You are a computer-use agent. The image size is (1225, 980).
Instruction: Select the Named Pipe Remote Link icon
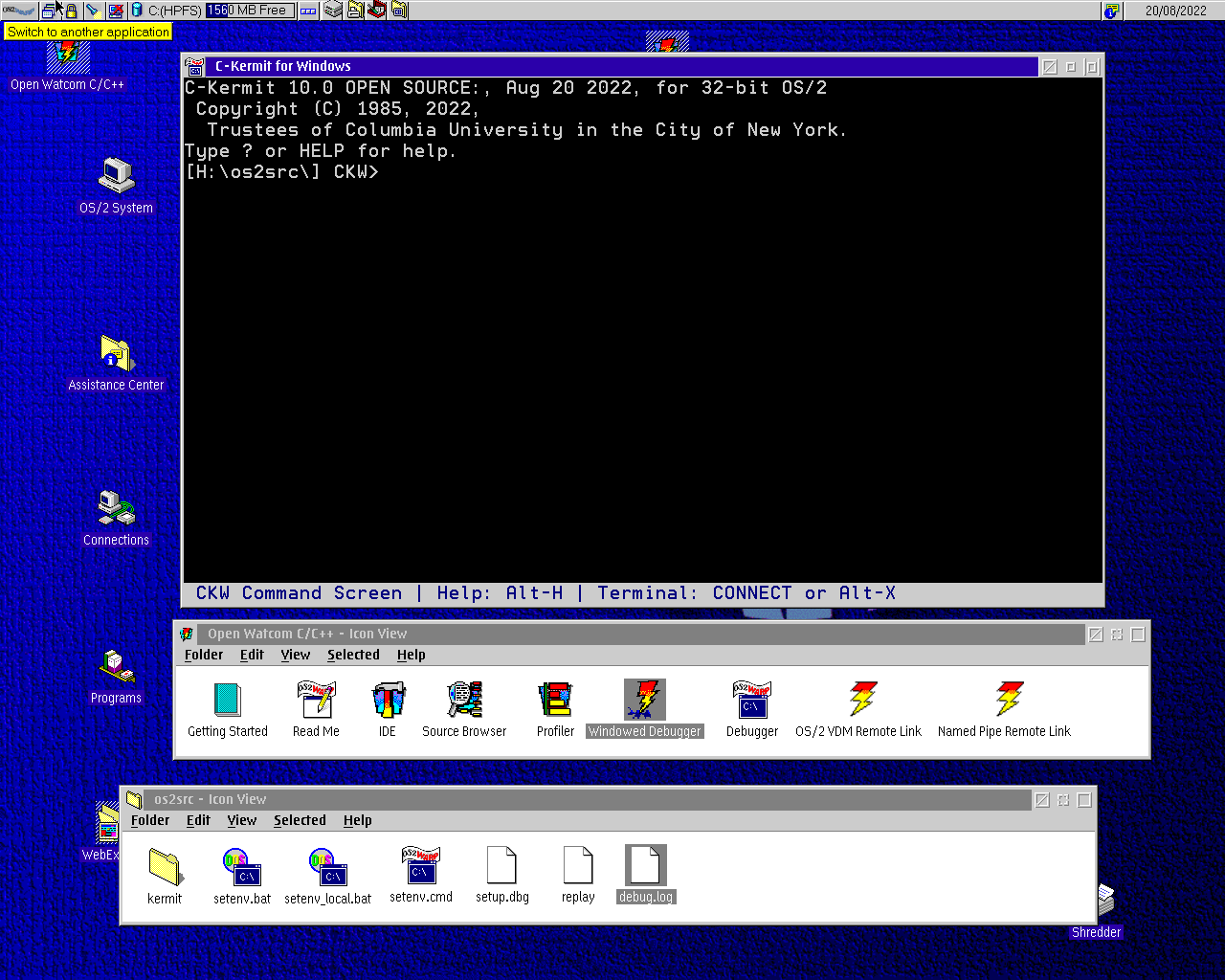pyautogui.click(x=1005, y=709)
